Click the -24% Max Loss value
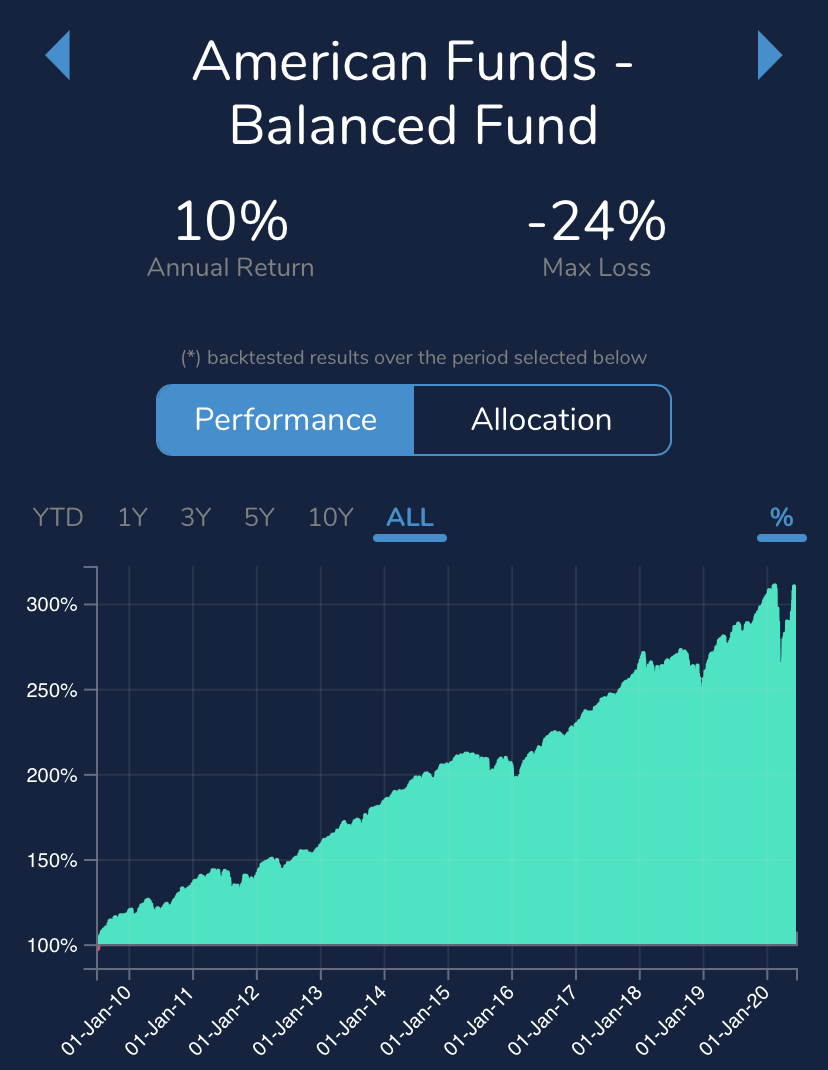 point(597,220)
